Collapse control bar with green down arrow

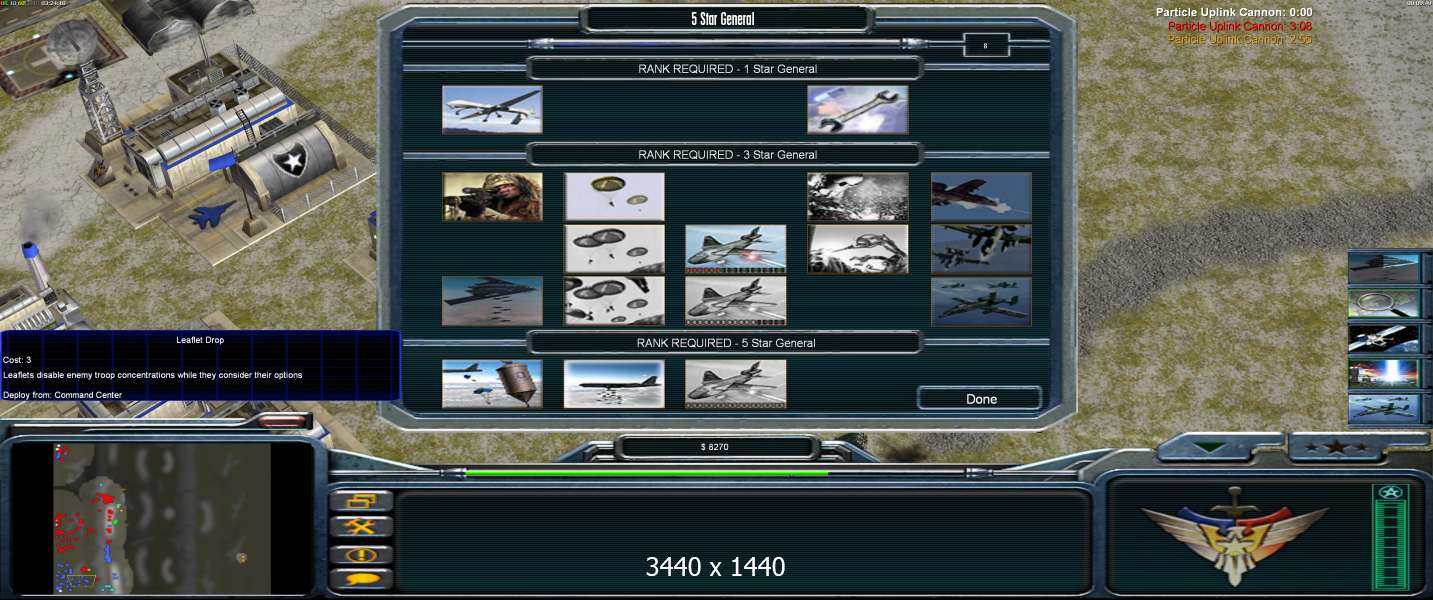point(1209,448)
